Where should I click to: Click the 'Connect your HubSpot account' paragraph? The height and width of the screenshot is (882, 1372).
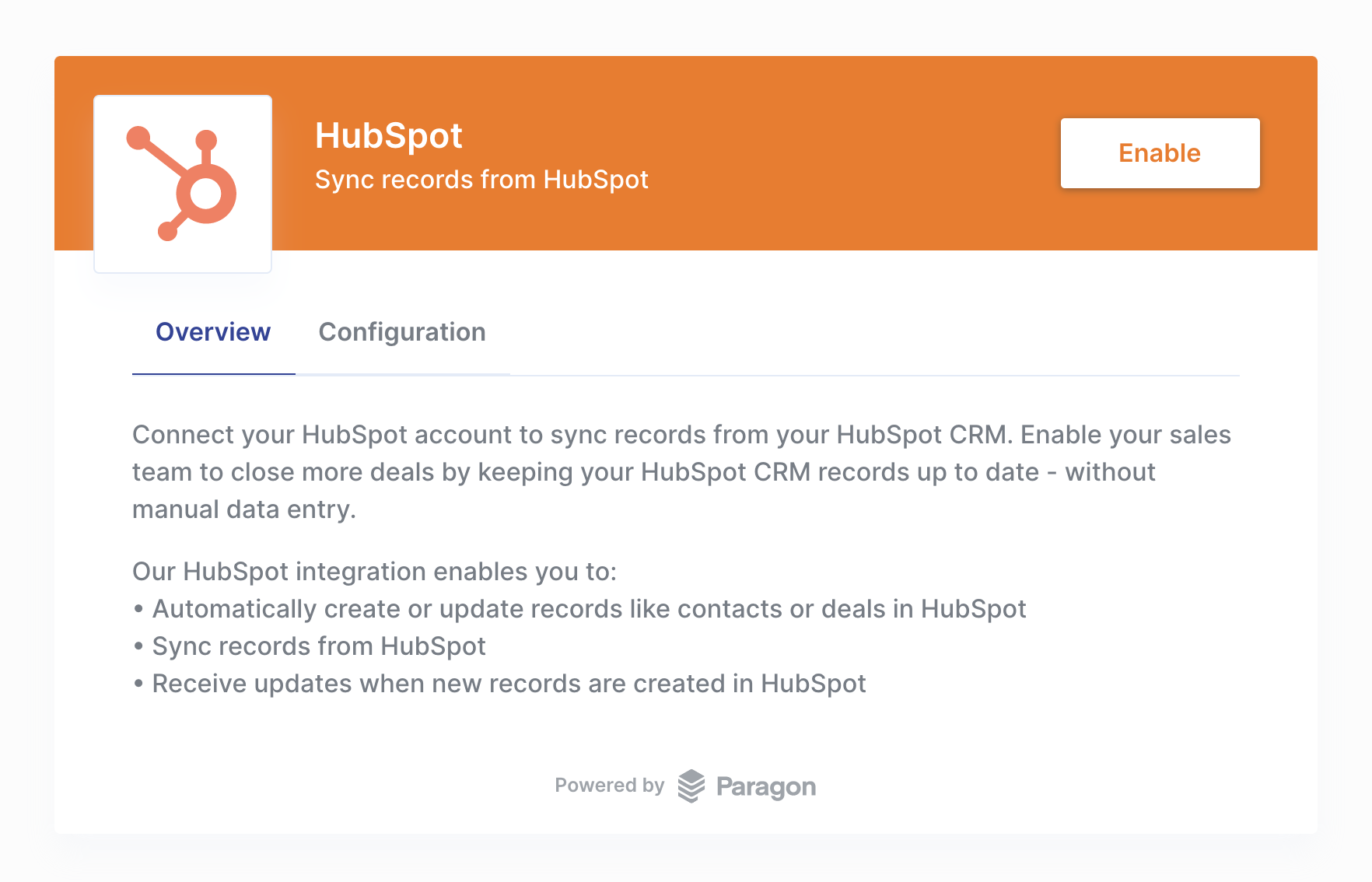[x=681, y=471]
